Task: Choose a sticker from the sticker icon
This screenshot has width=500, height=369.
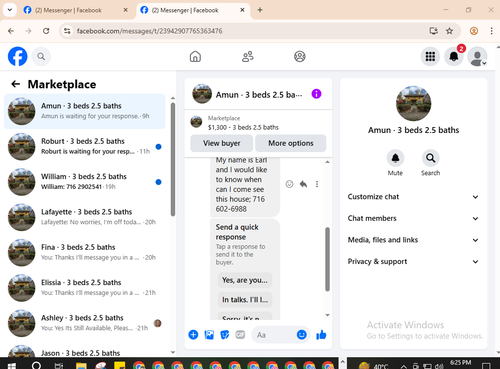Action: tap(225, 335)
